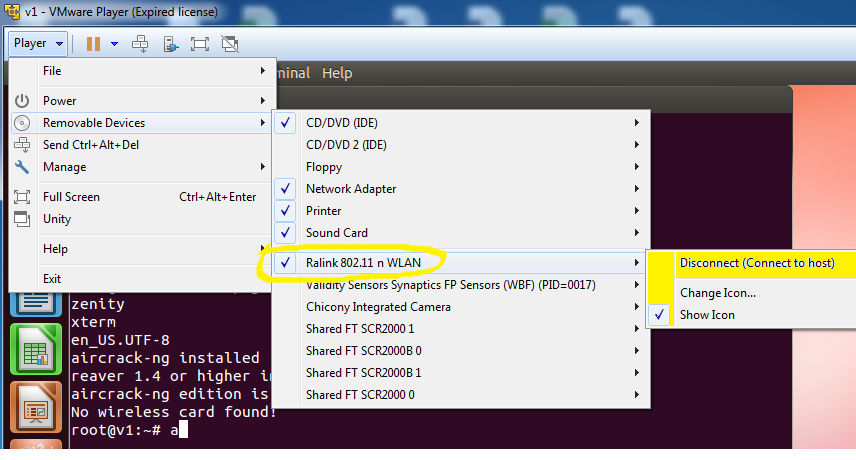This screenshot has height=460, width=856.
Task: Expand CD/DVD (IDE) submenu arrow
Action: 637,123
